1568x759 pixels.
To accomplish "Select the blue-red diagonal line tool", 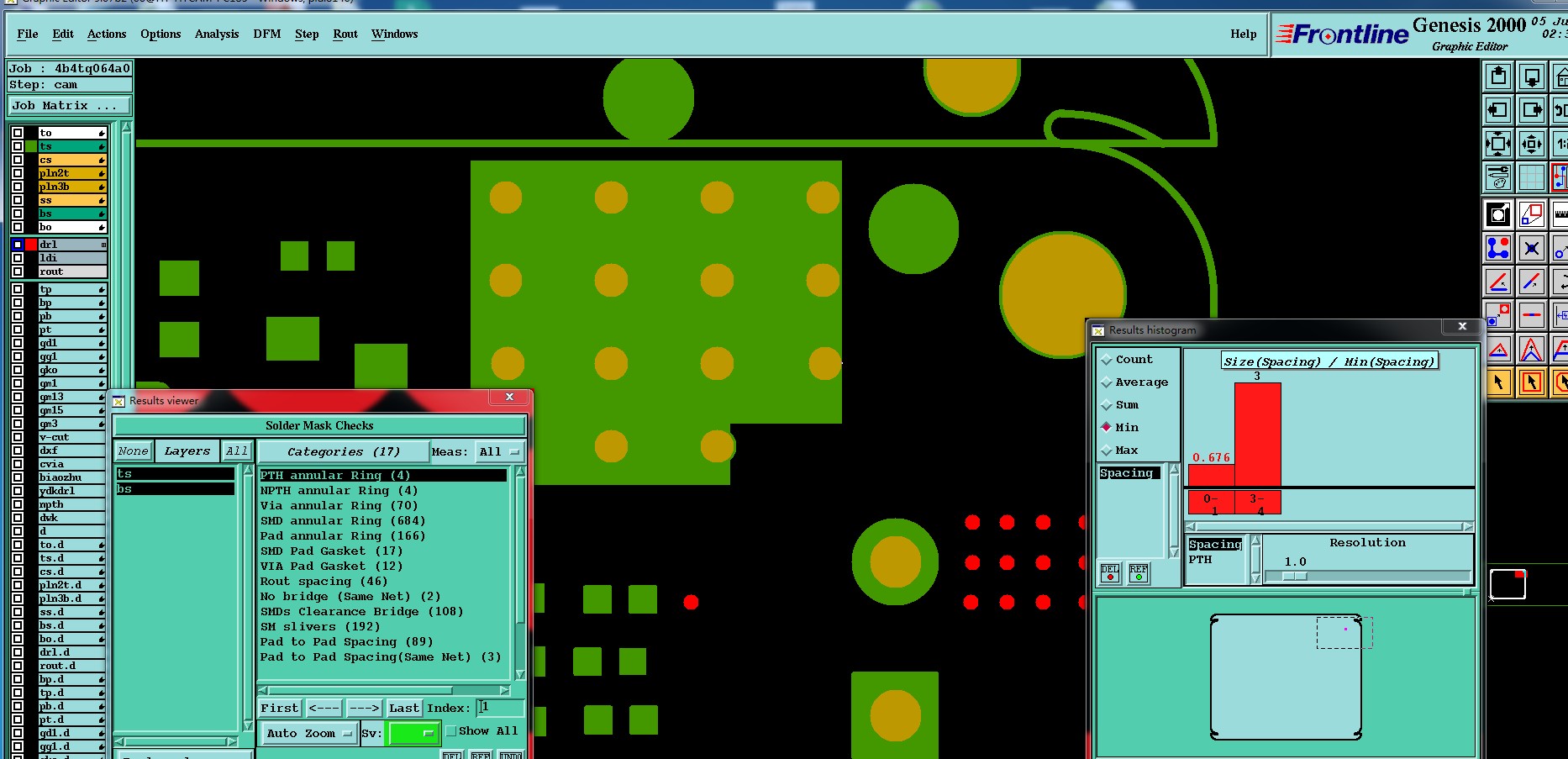I will click(x=1532, y=282).
